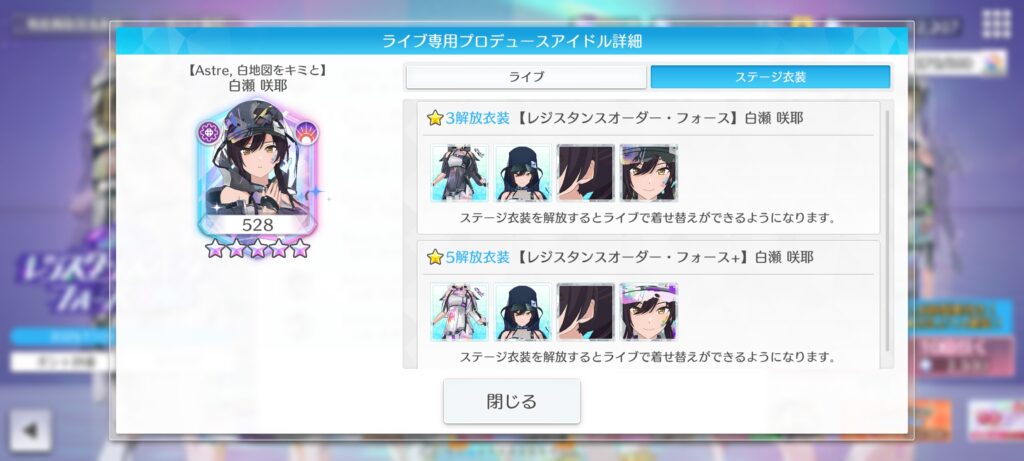Select the 3解放衣装 cap headwear icon
1024x461 pixels.
(522, 173)
